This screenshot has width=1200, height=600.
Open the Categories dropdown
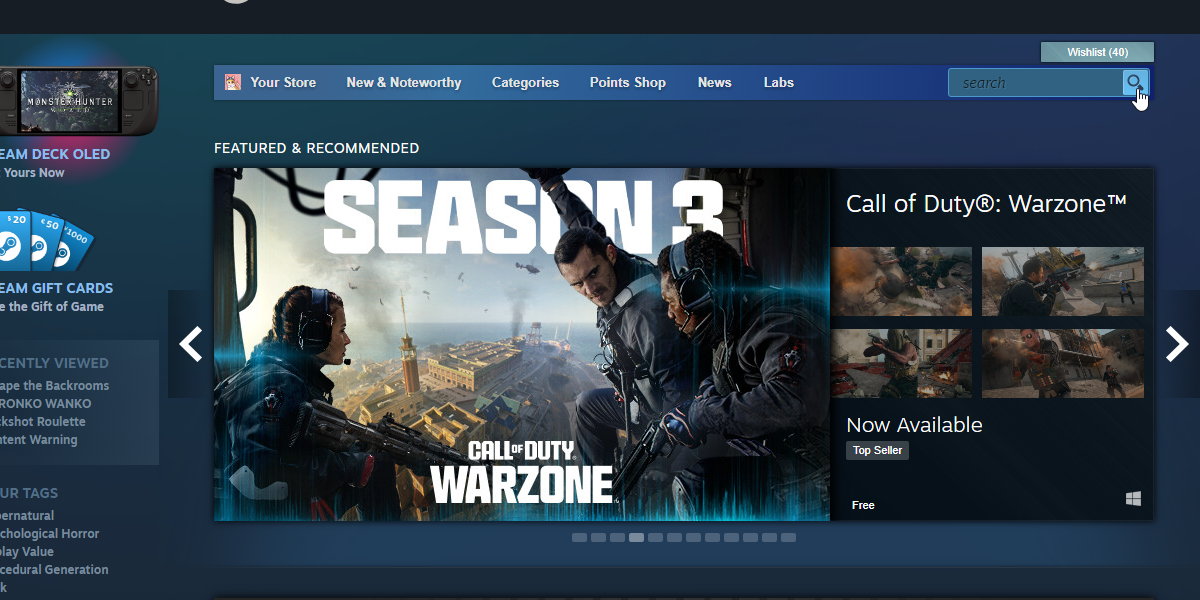click(525, 83)
